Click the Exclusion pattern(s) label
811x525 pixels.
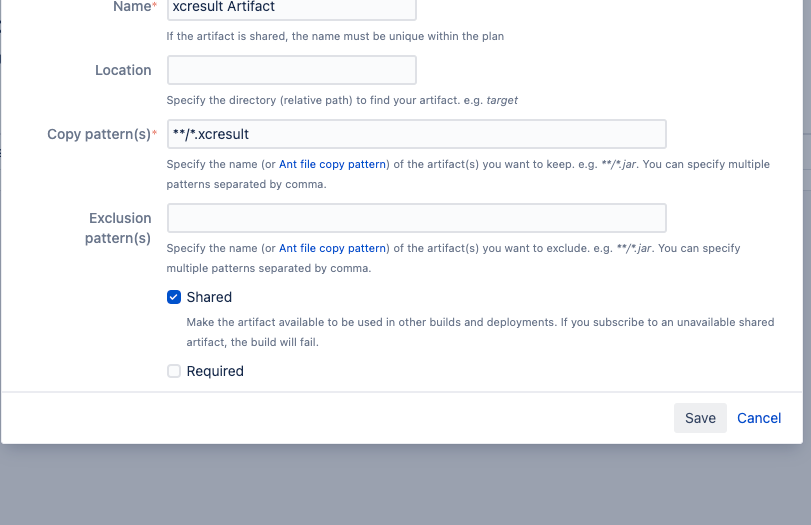click(118, 228)
